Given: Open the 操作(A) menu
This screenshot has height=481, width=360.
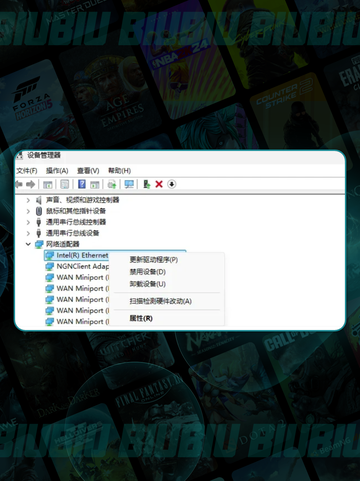Looking at the screenshot, I should [x=57, y=171].
